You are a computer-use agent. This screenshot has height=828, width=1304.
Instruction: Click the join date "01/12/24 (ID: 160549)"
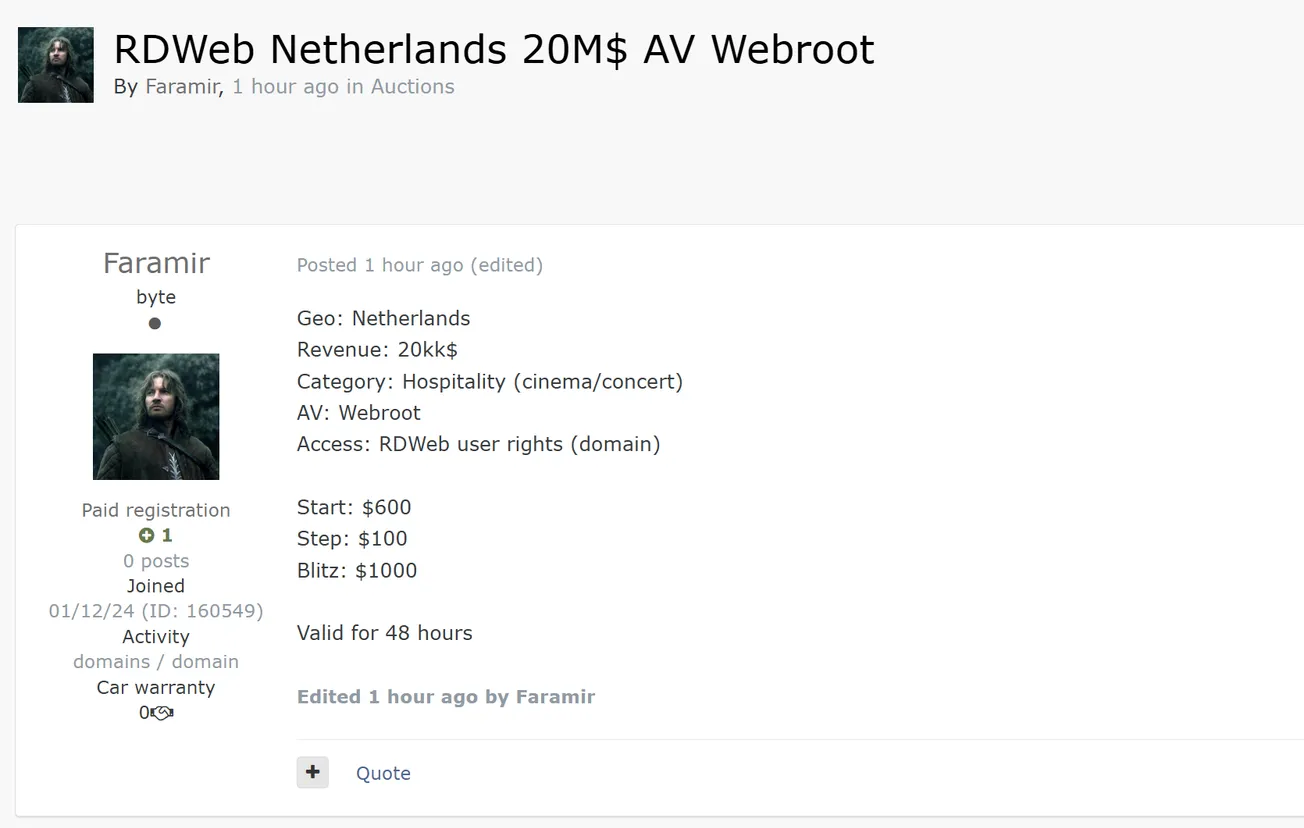(156, 611)
